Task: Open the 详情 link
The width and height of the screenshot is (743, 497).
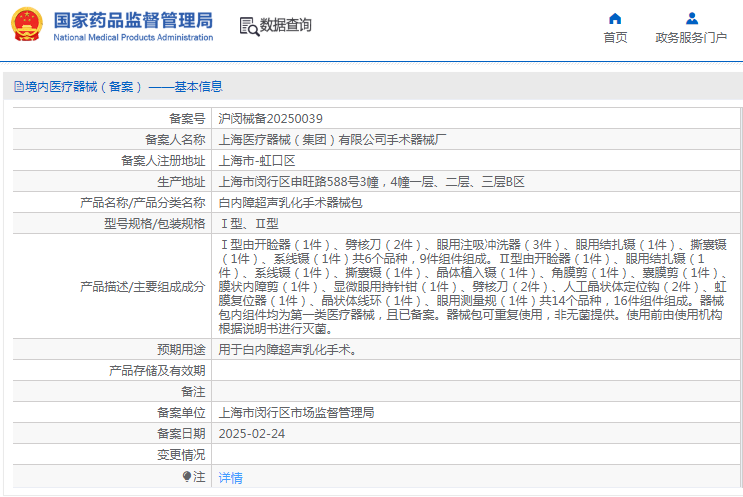Action: point(230,478)
